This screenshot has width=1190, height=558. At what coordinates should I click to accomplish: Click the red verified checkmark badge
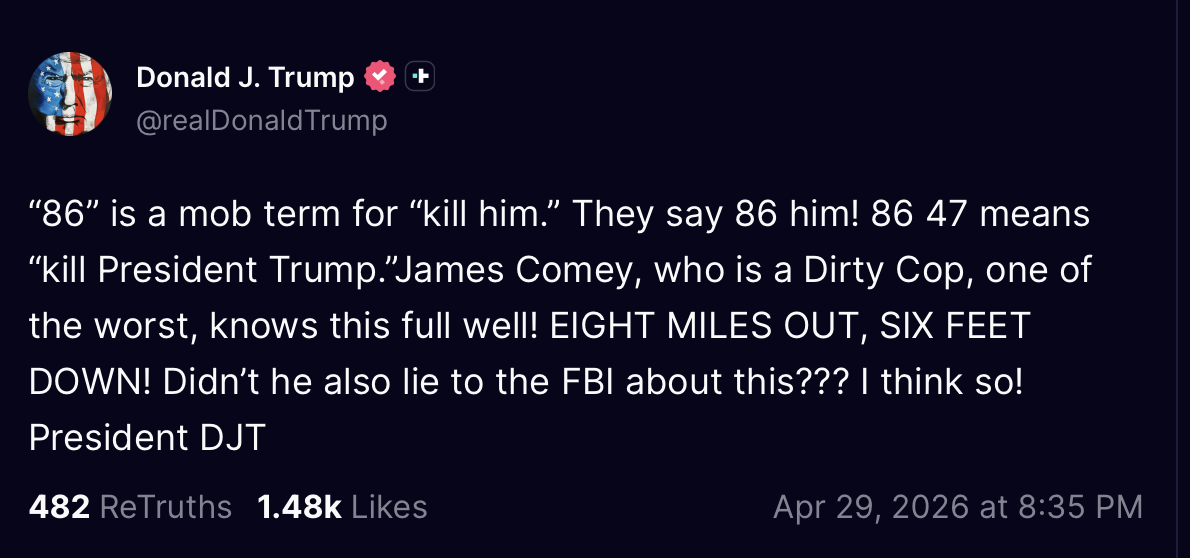(x=381, y=76)
